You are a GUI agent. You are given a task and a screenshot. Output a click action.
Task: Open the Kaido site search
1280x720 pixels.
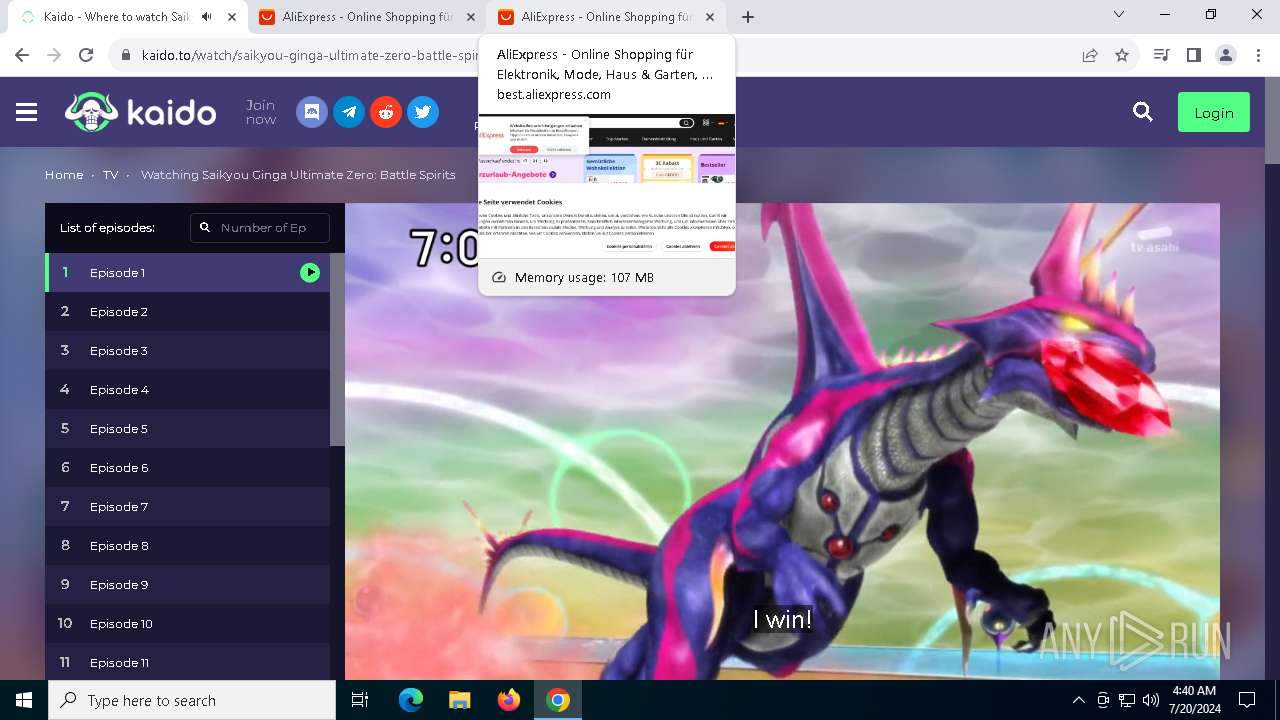point(1143,112)
